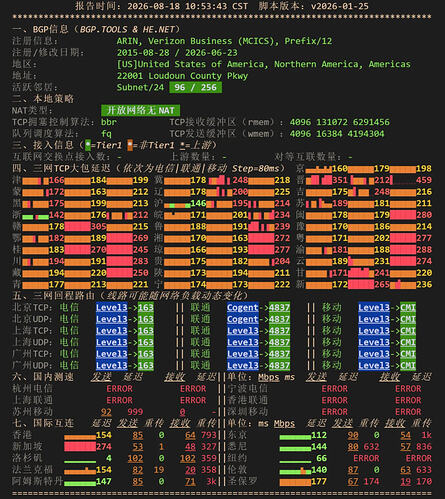The image size is (445, 499).
Task: Select 杭州电信 send ERROR value
Action: (x=119, y=389)
